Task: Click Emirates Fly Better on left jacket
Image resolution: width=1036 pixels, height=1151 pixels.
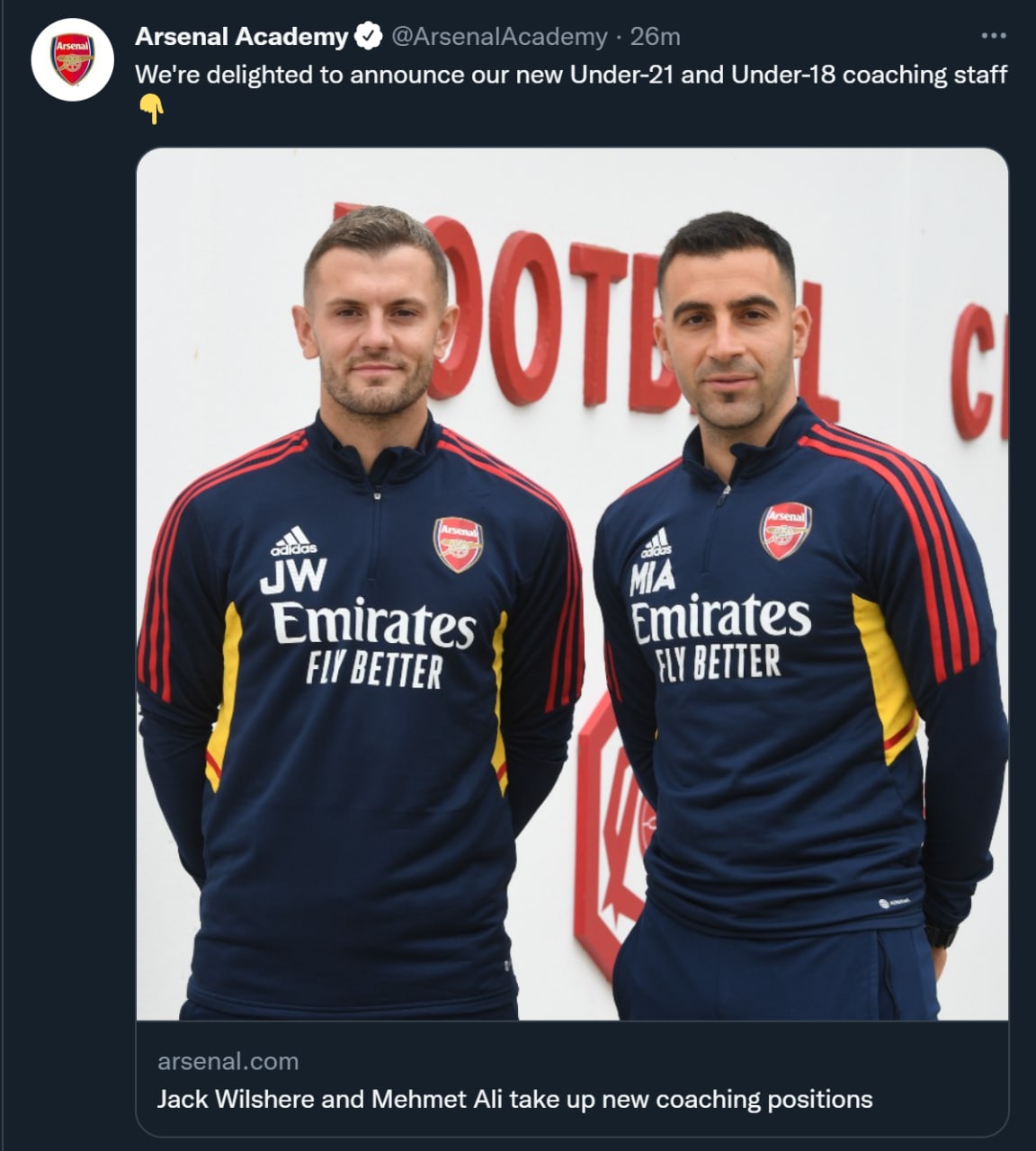Action: [372, 644]
